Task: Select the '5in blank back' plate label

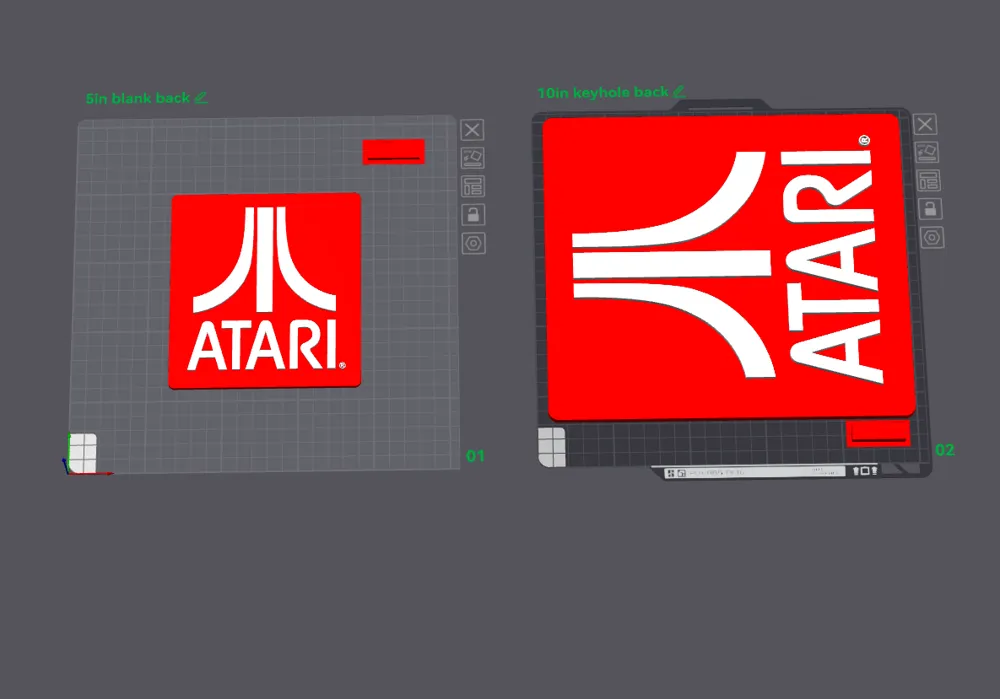Action: (x=138, y=98)
